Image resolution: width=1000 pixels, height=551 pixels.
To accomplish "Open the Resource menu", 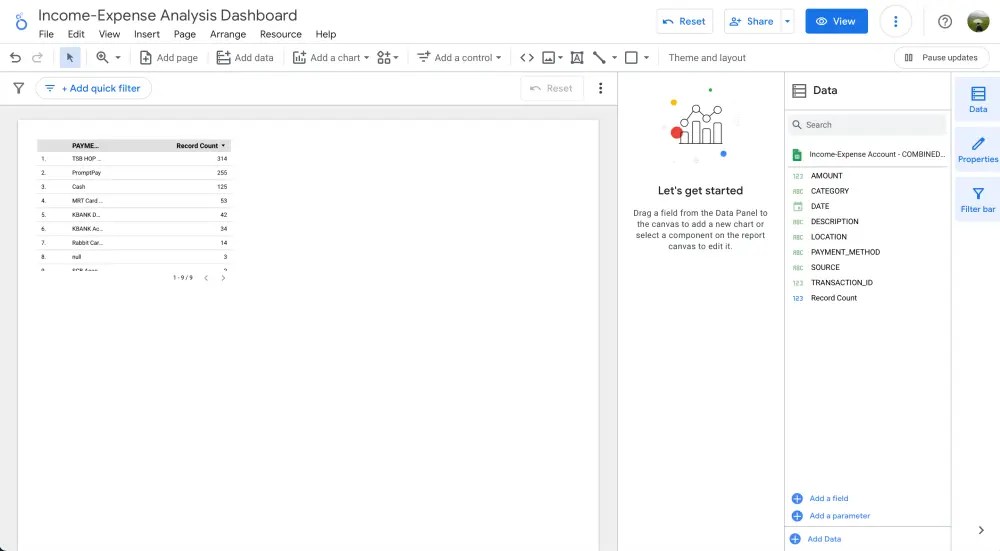I will [x=281, y=34].
